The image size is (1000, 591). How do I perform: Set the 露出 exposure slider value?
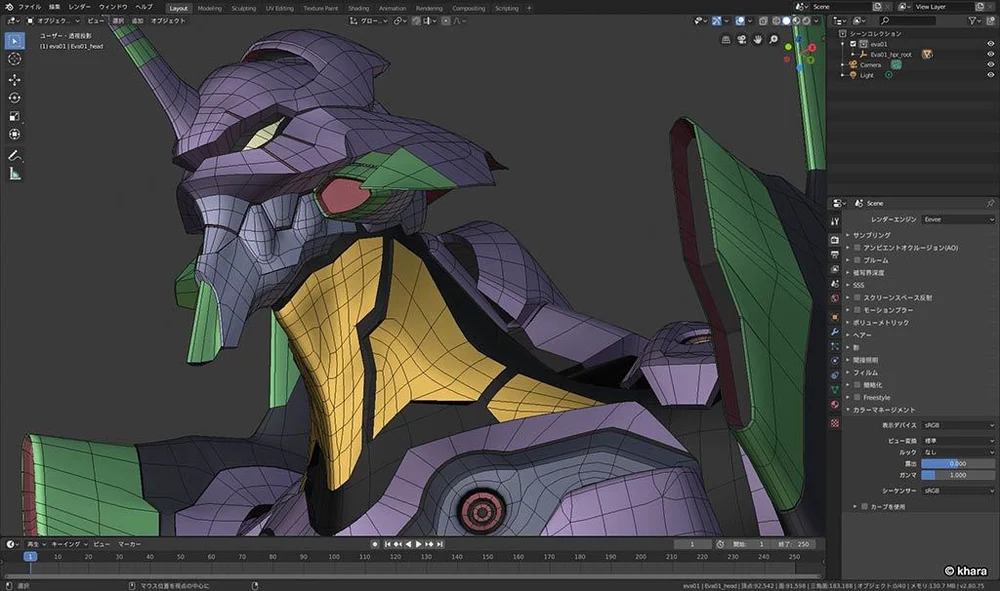[958, 463]
